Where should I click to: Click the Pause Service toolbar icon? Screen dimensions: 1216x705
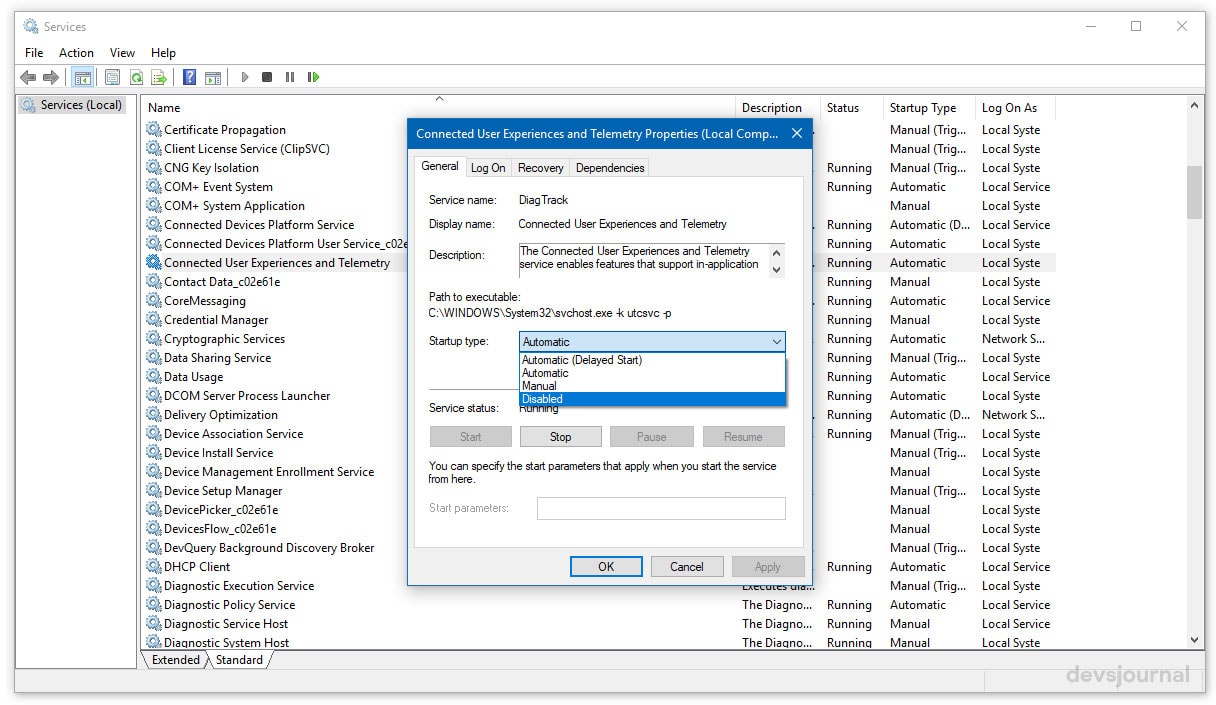(290, 77)
